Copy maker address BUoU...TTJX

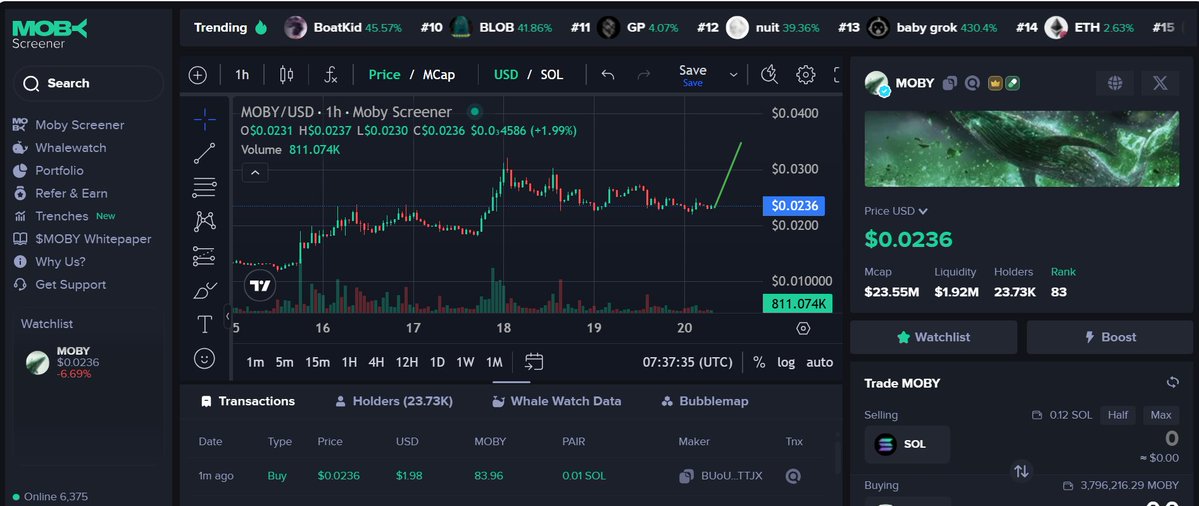tap(686, 476)
